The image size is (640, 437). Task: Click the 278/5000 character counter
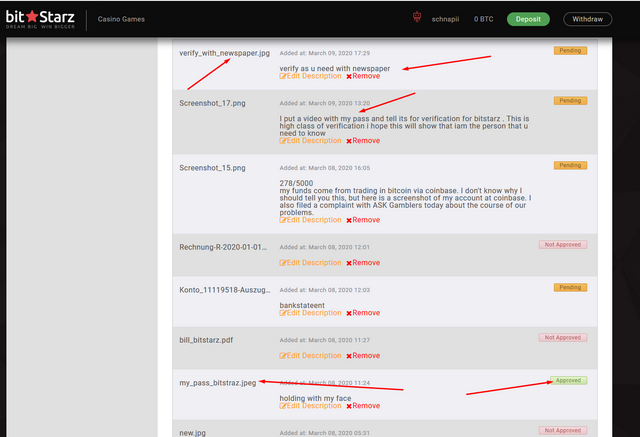[x=296, y=183]
